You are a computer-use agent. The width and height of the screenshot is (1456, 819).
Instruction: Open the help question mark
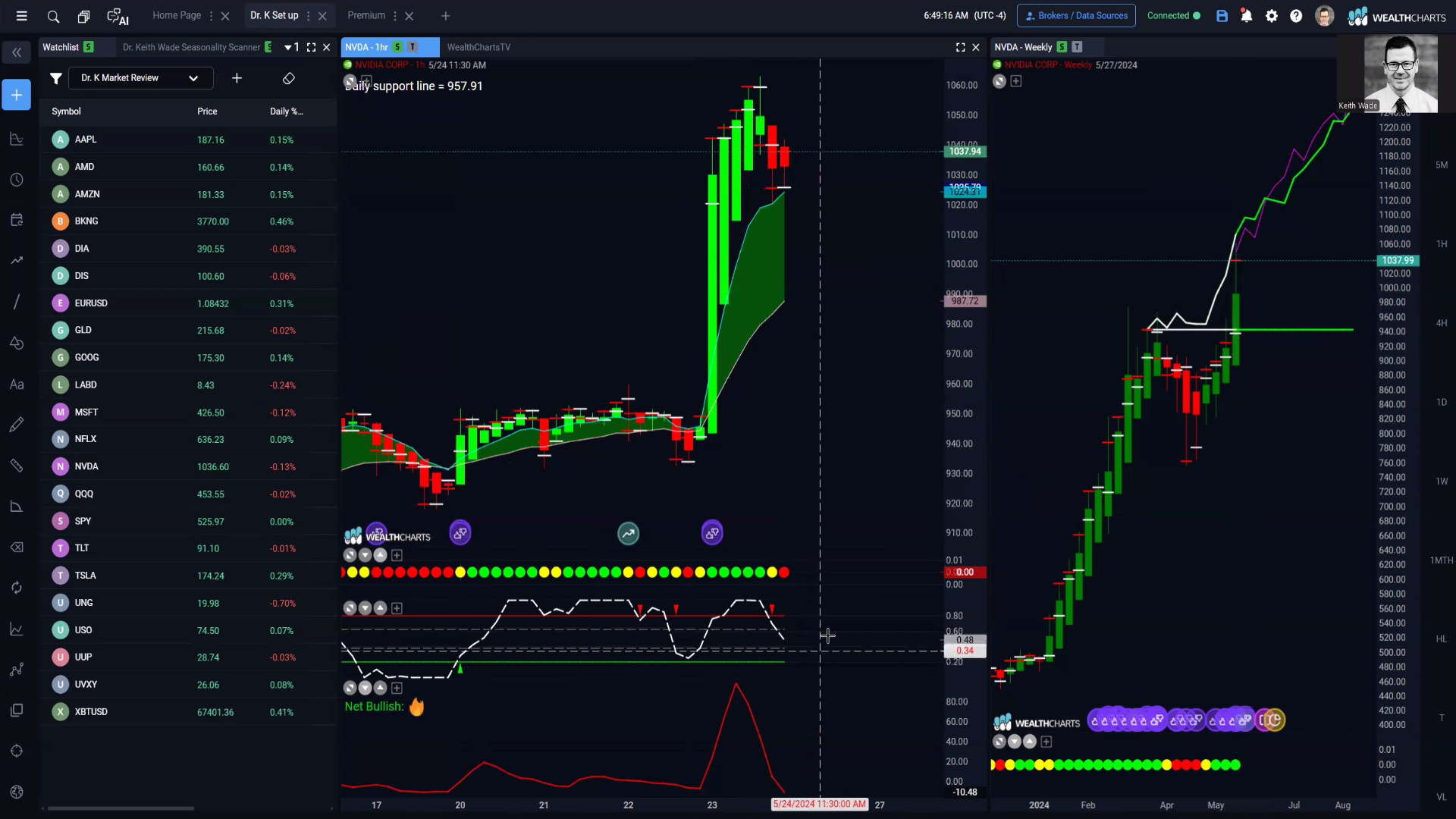[x=1296, y=16]
